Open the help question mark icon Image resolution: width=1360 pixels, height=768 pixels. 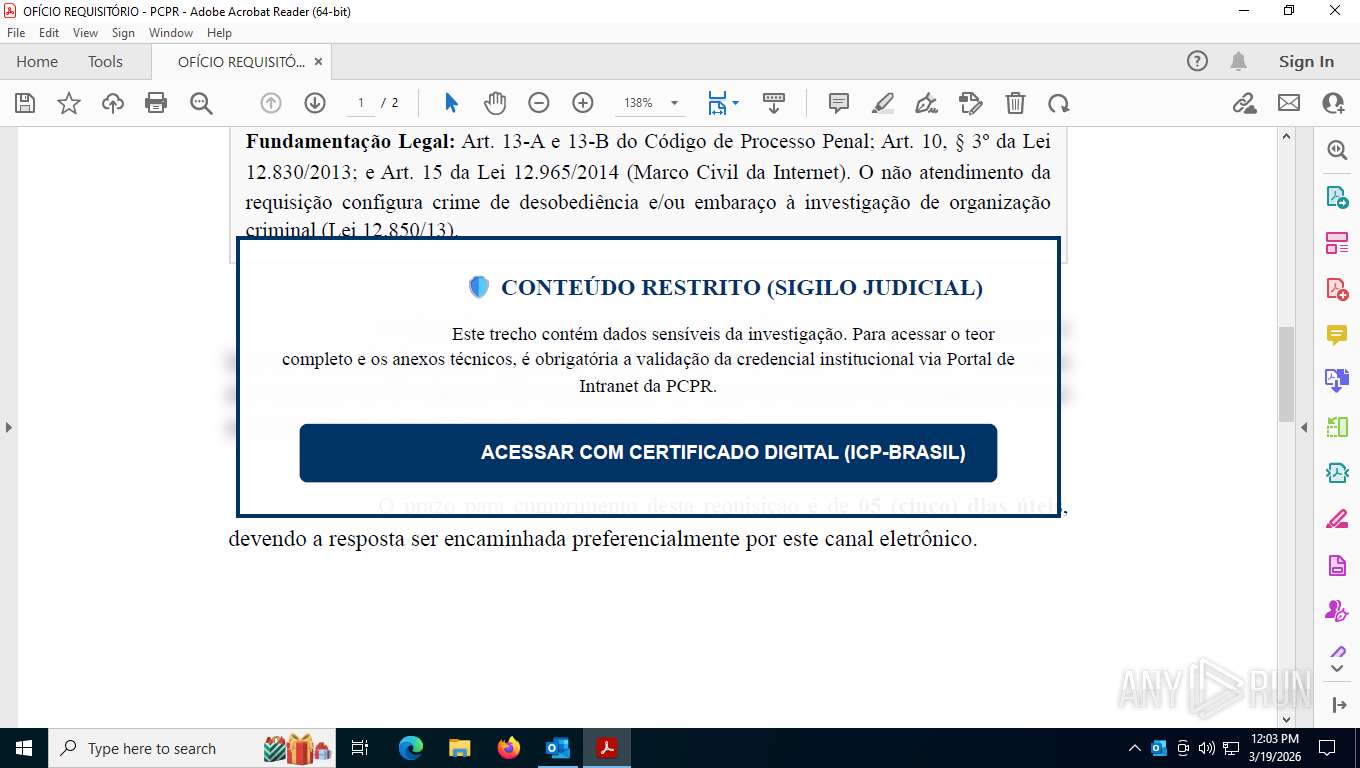(x=1197, y=61)
